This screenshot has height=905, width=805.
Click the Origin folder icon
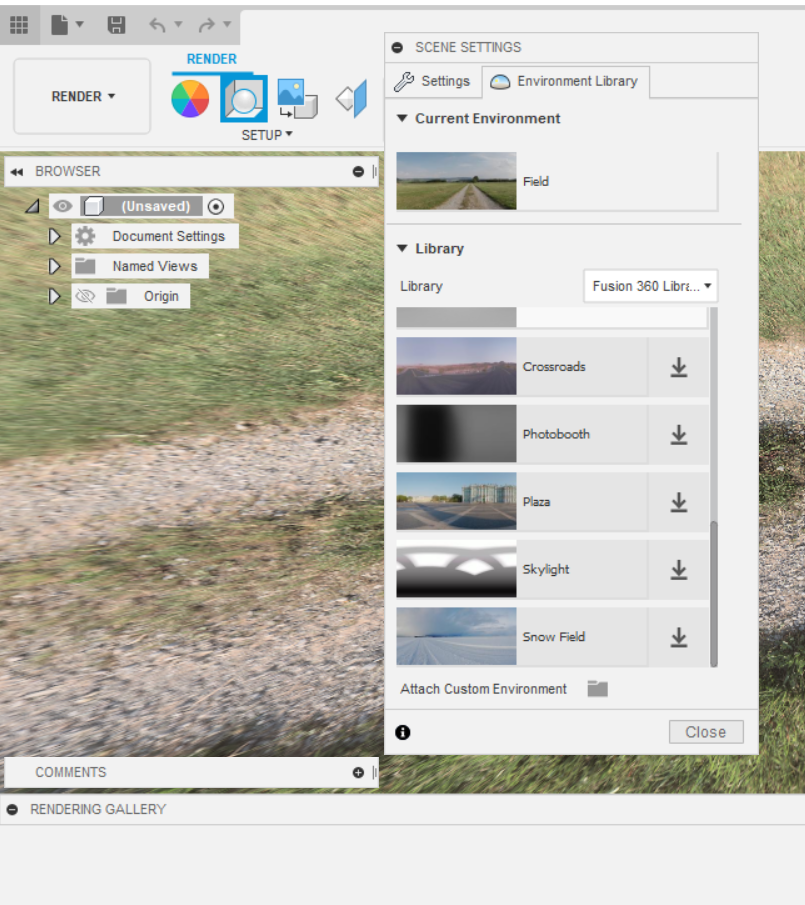pyautogui.click(x=117, y=296)
